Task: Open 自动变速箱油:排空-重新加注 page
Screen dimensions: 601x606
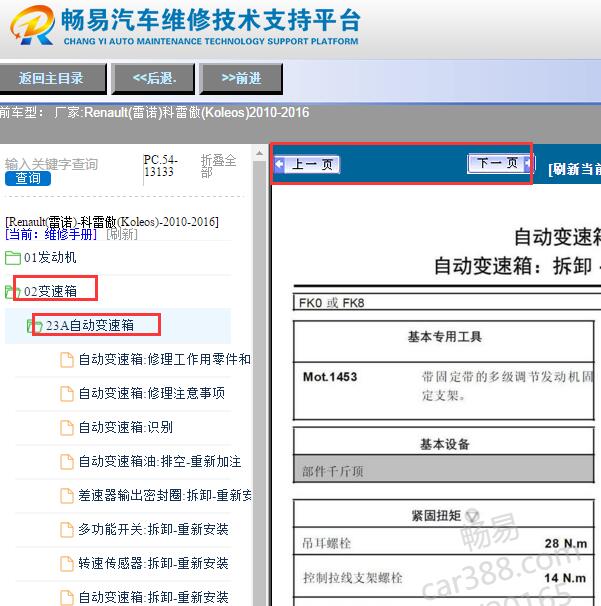Action: click(160, 461)
